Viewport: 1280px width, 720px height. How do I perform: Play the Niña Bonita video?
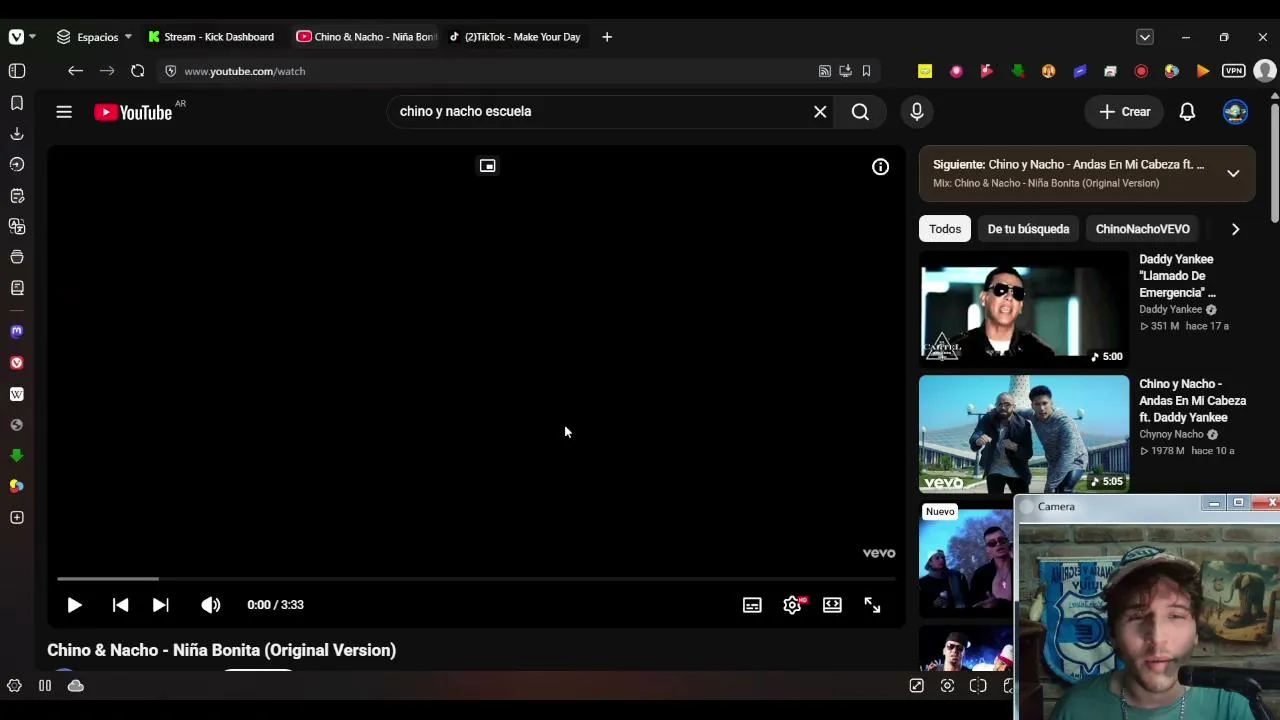[x=74, y=605]
